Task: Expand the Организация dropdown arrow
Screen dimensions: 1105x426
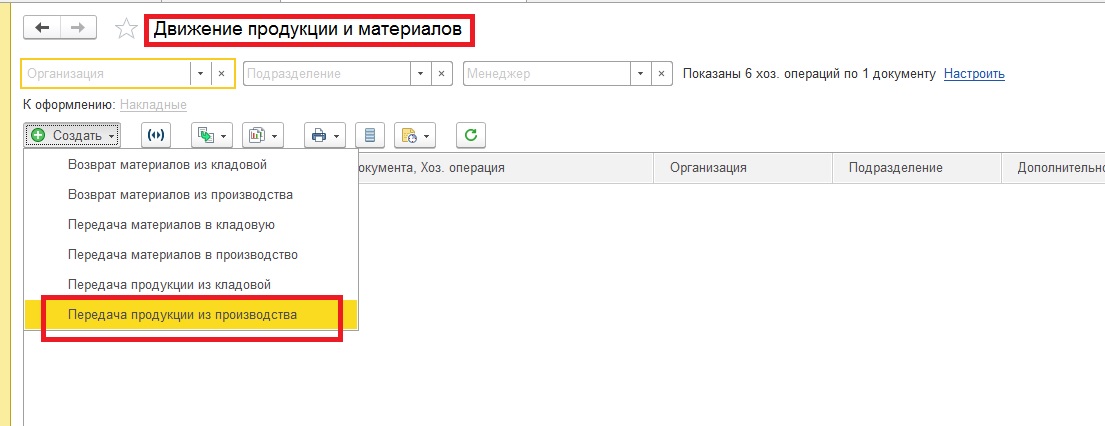Action: point(200,74)
